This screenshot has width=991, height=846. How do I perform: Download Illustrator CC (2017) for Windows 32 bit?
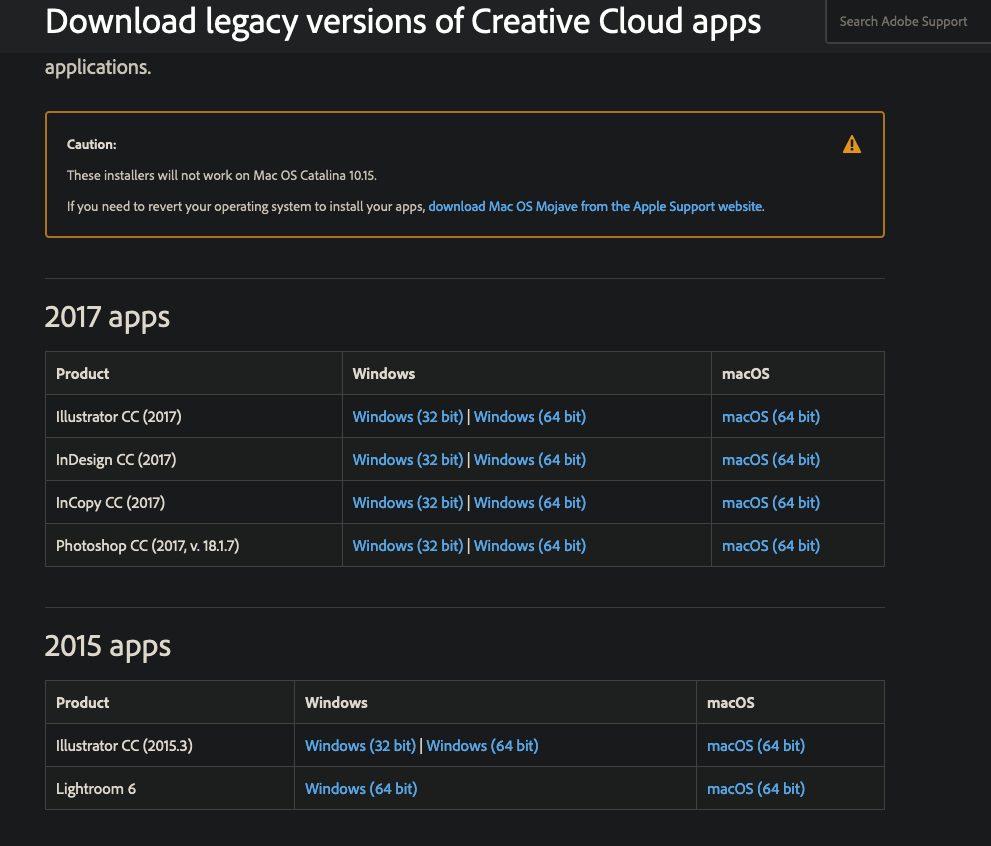(407, 416)
